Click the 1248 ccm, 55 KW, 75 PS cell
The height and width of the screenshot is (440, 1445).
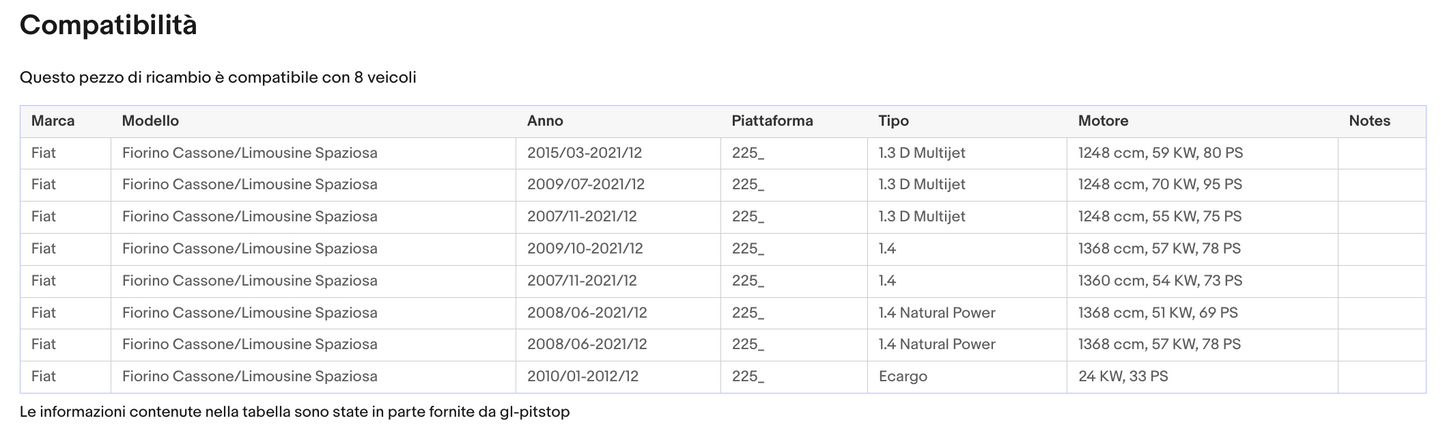(x=1160, y=217)
